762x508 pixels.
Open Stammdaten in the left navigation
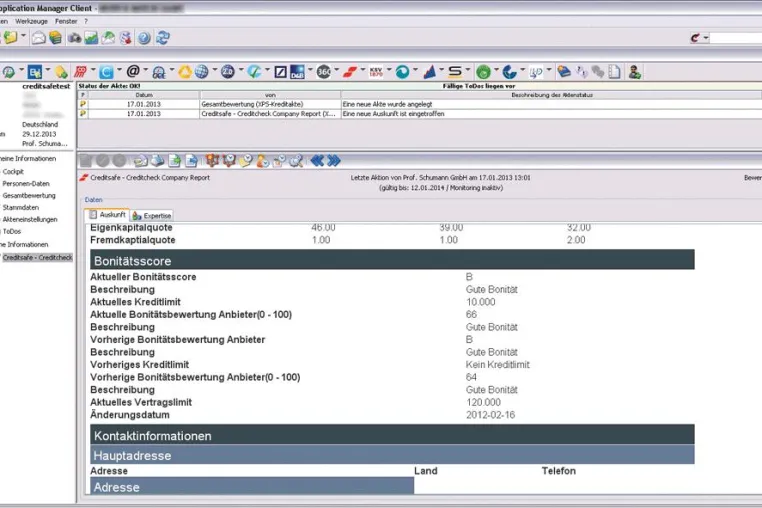[20, 208]
